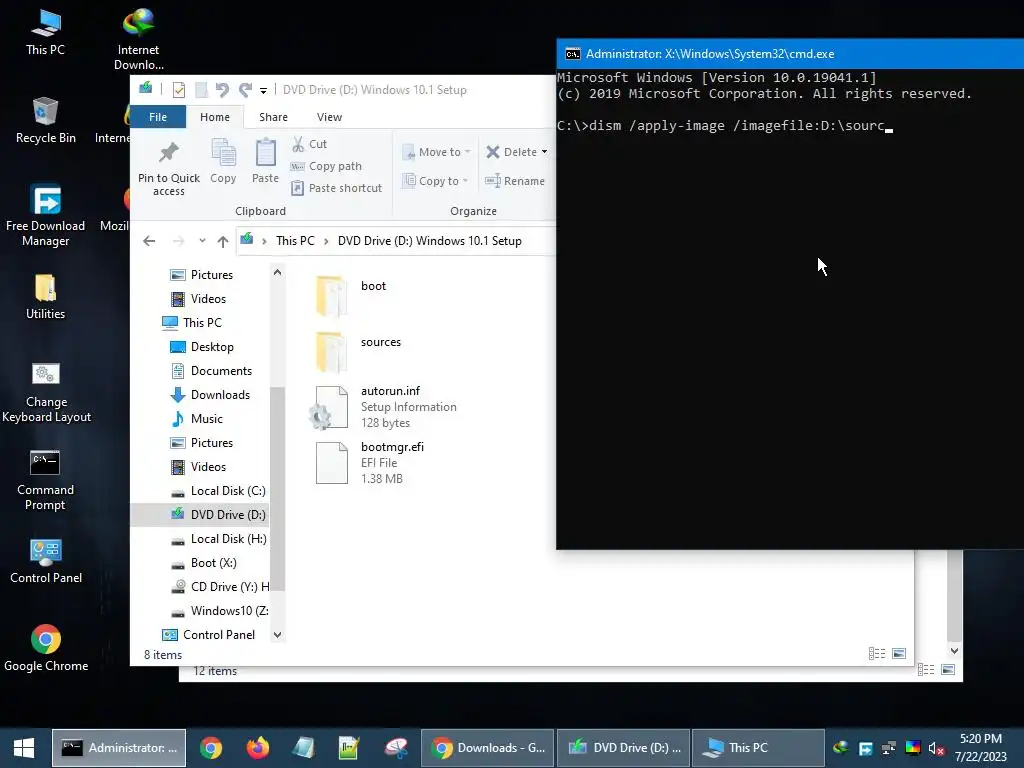The width and height of the screenshot is (1024, 768).
Task: Switch to the View ribbon tab
Action: point(329,117)
